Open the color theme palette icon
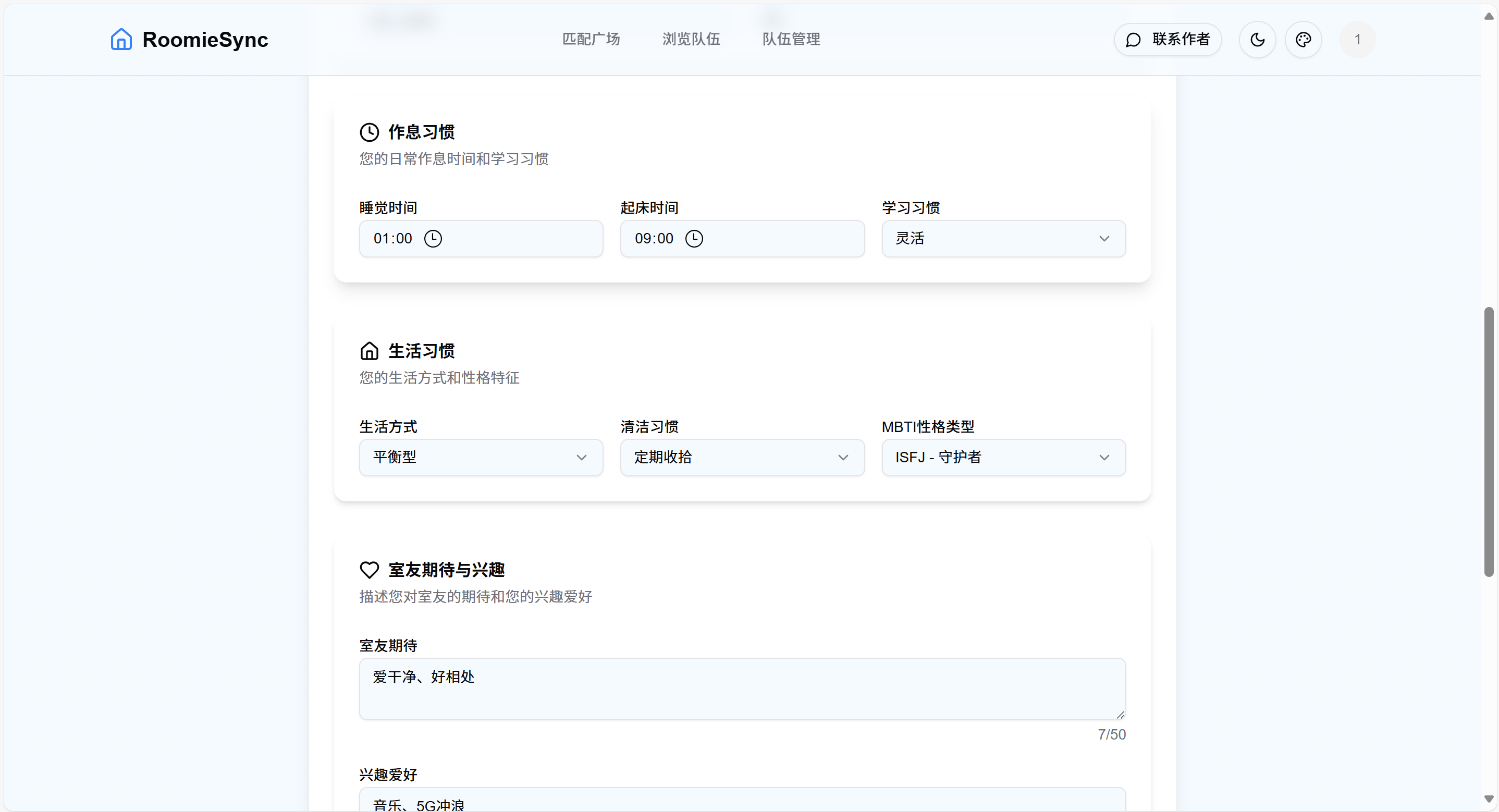The image size is (1499, 812). 1303,40
